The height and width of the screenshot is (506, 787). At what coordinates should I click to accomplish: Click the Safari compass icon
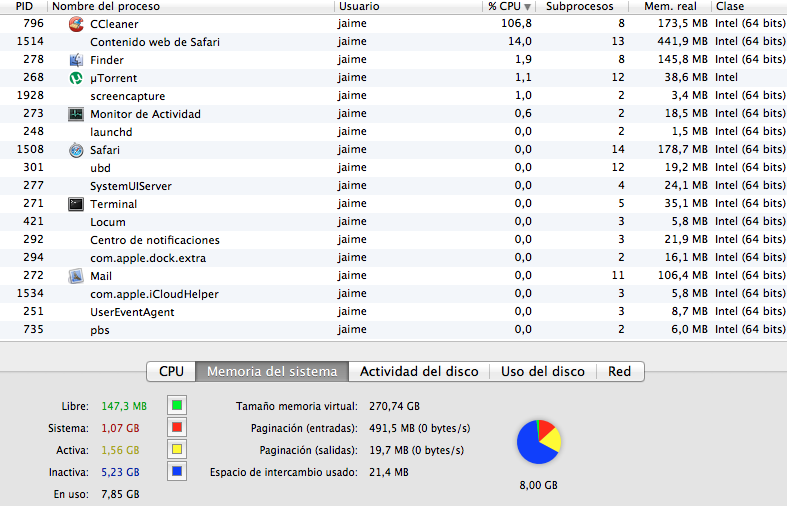coord(76,150)
